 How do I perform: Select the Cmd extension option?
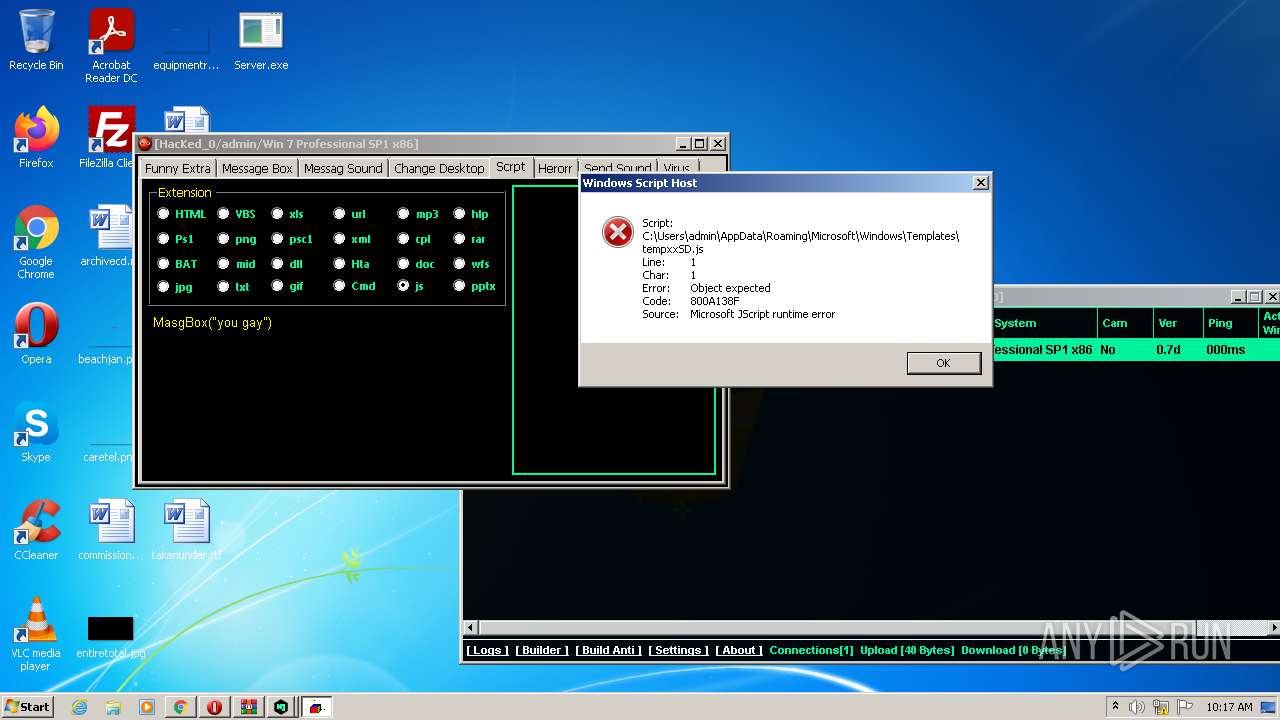[x=339, y=286]
